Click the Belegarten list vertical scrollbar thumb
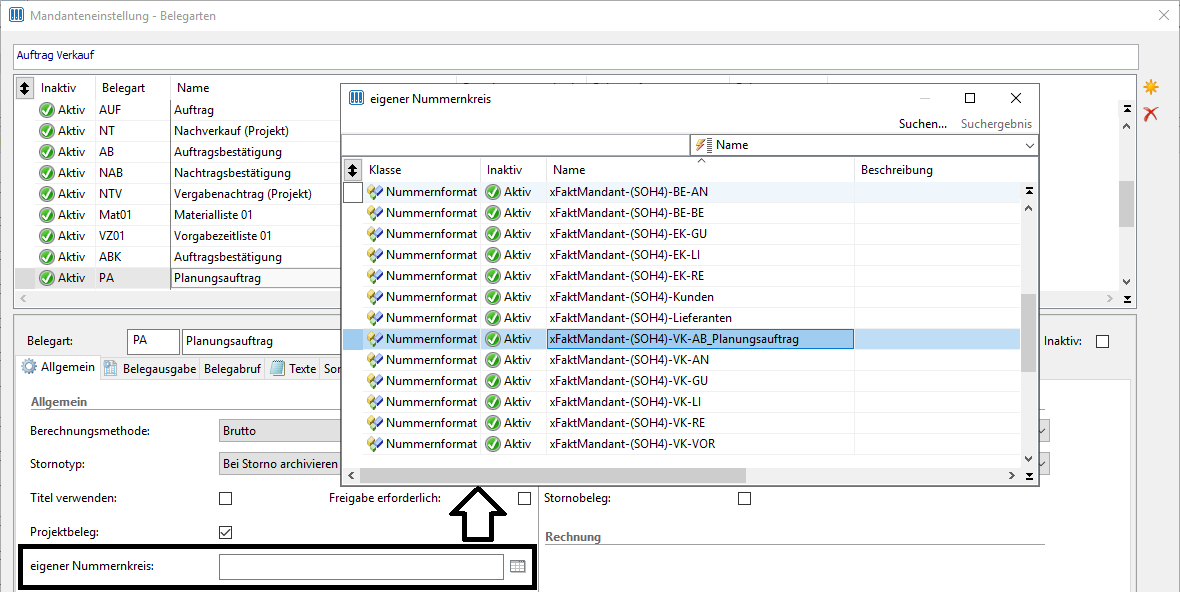Image resolution: width=1180 pixels, height=592 pixels. point(1127,203)
